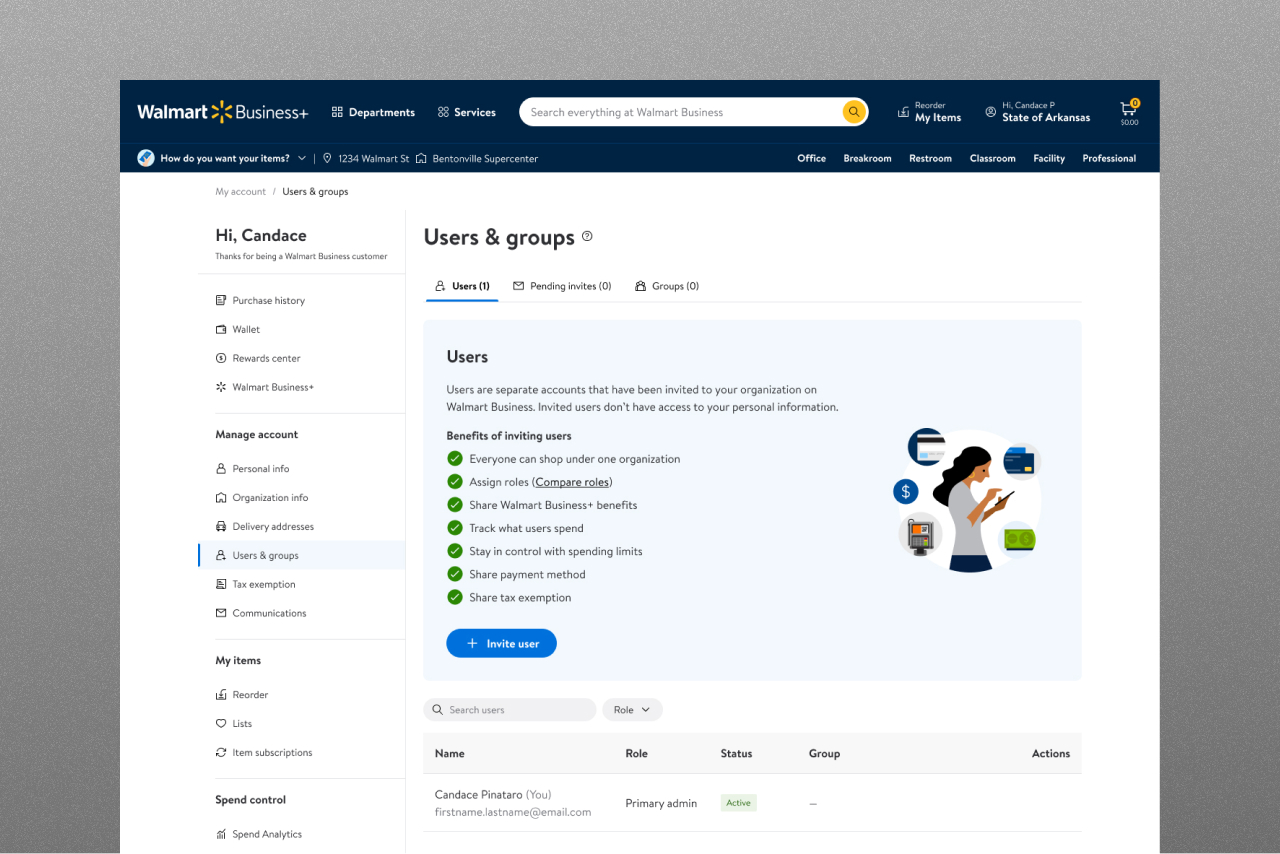Select the Bentonville Supercenter store link
The image size is (1280, 854).
pos(485,158)
